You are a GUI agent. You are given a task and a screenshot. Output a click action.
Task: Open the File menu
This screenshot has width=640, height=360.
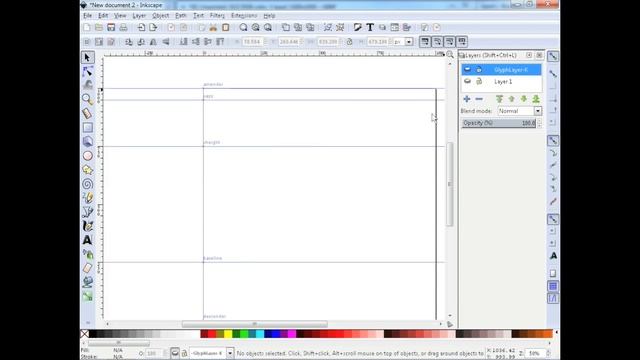pyautogui.click(x=87, y=16)
